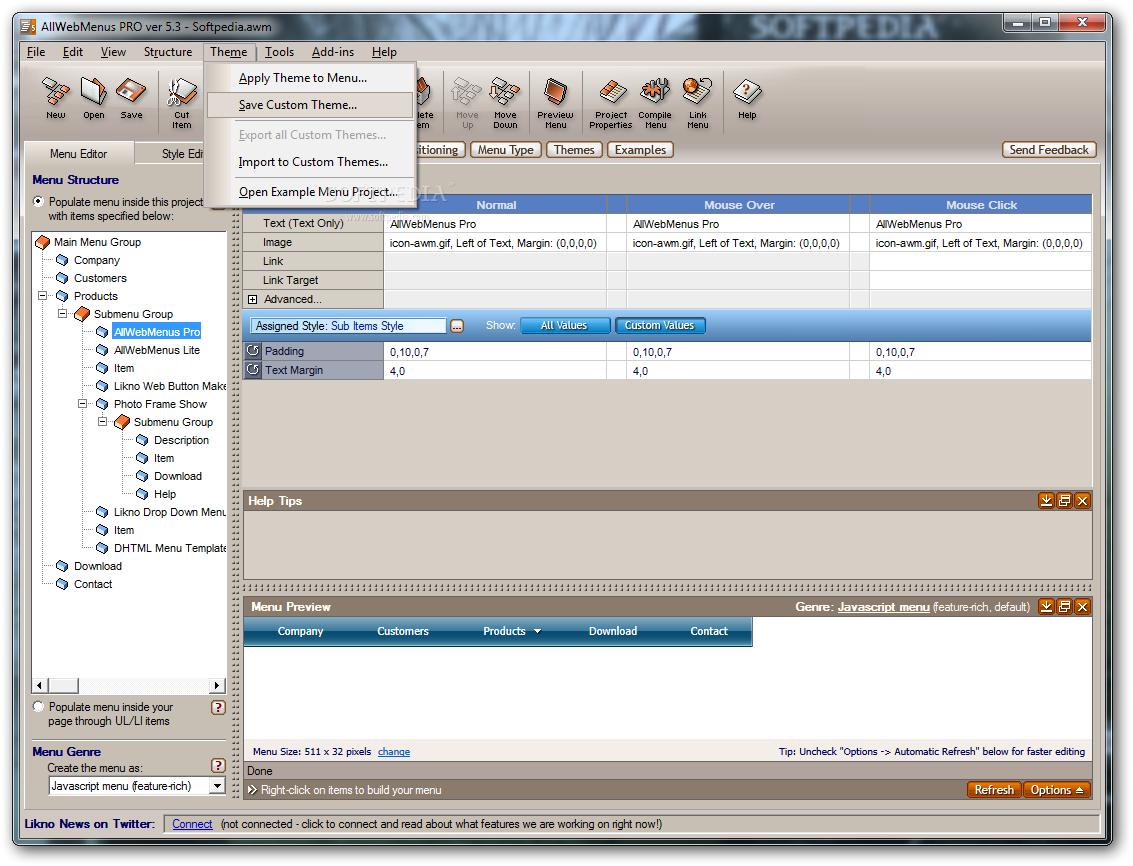Open the File menu
This screenshot has width=1133, height=866.
click(x=36, y=52)
